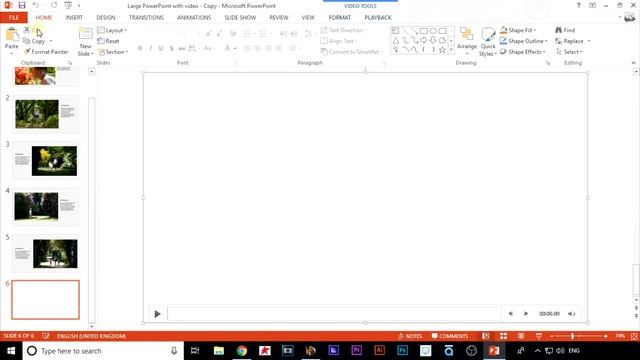Click the Find button
Viewport: 640px width, 360px height.
click(565, 30)
